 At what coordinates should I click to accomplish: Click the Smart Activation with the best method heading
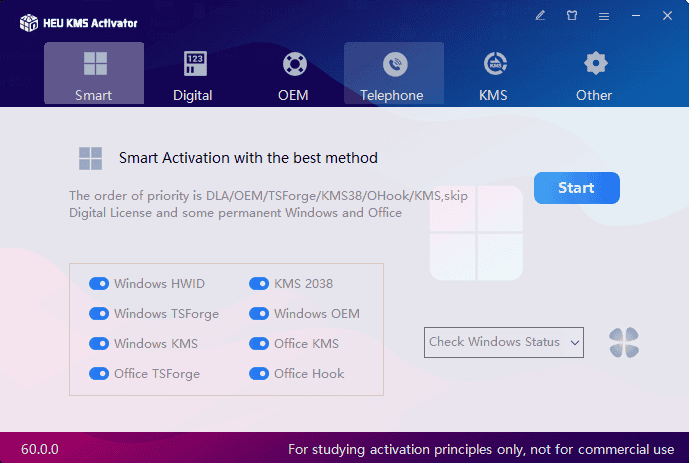(248, 158)
